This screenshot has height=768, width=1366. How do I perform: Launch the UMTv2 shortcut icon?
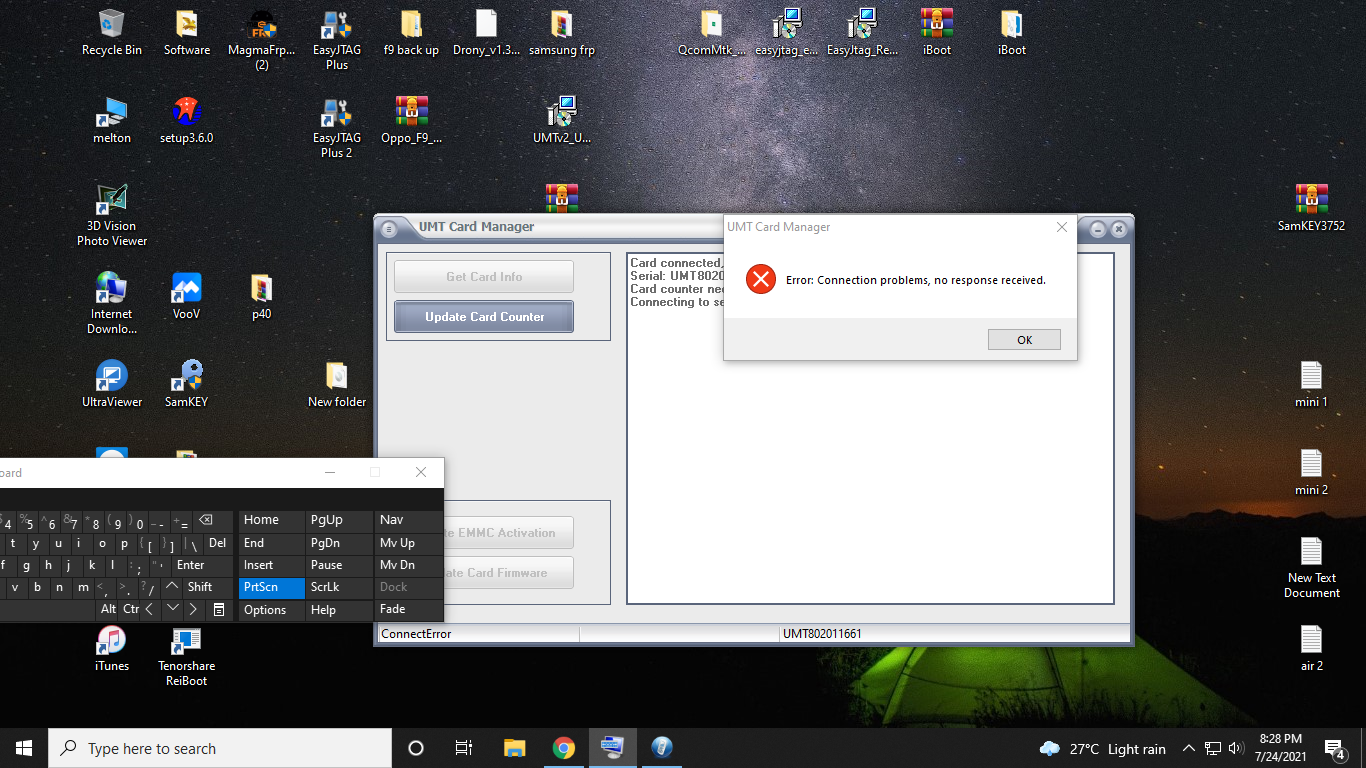point(561,121)
